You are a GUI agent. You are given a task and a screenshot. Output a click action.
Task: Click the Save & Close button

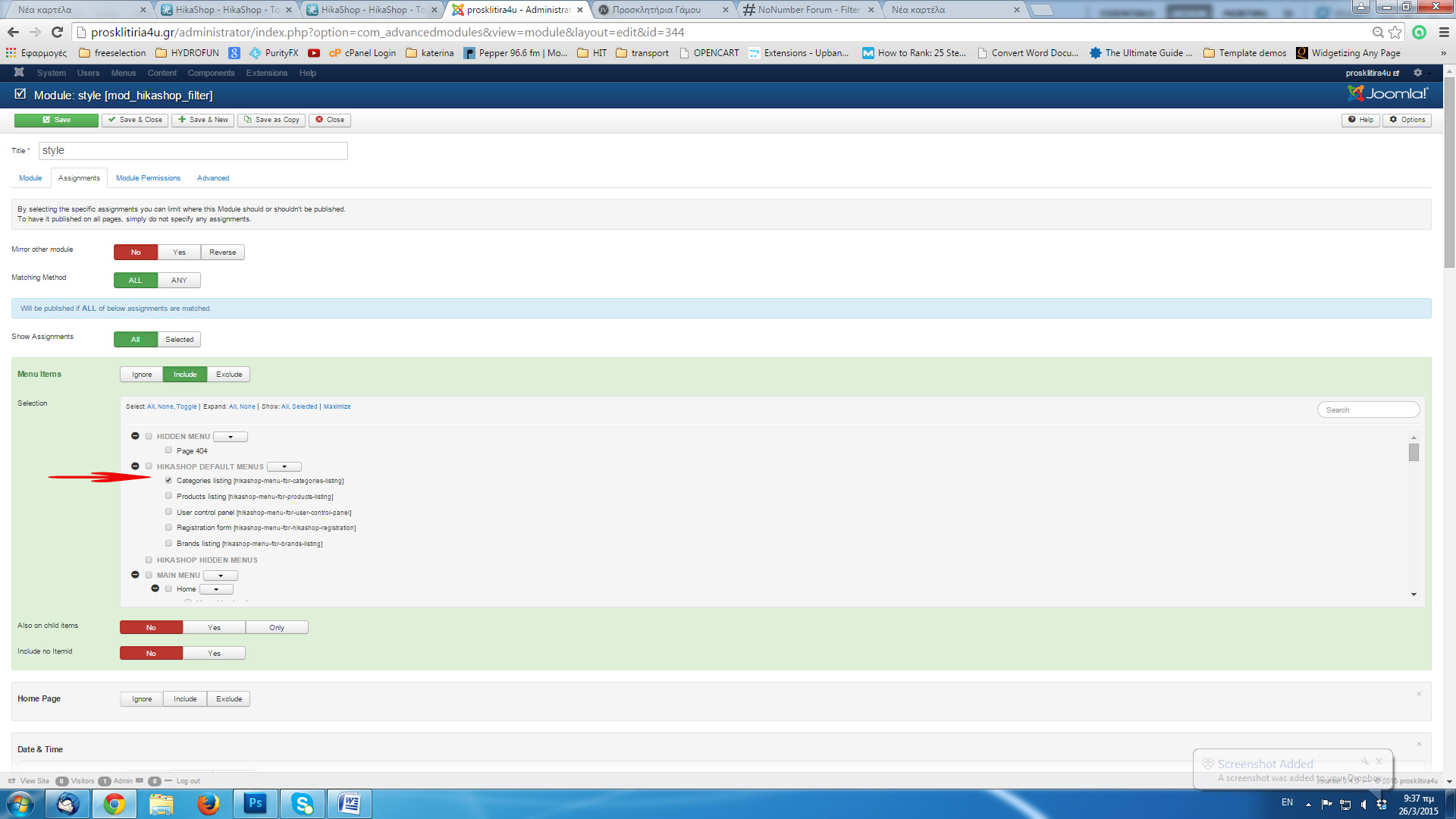pyautogui.click(x=135, y=120)
